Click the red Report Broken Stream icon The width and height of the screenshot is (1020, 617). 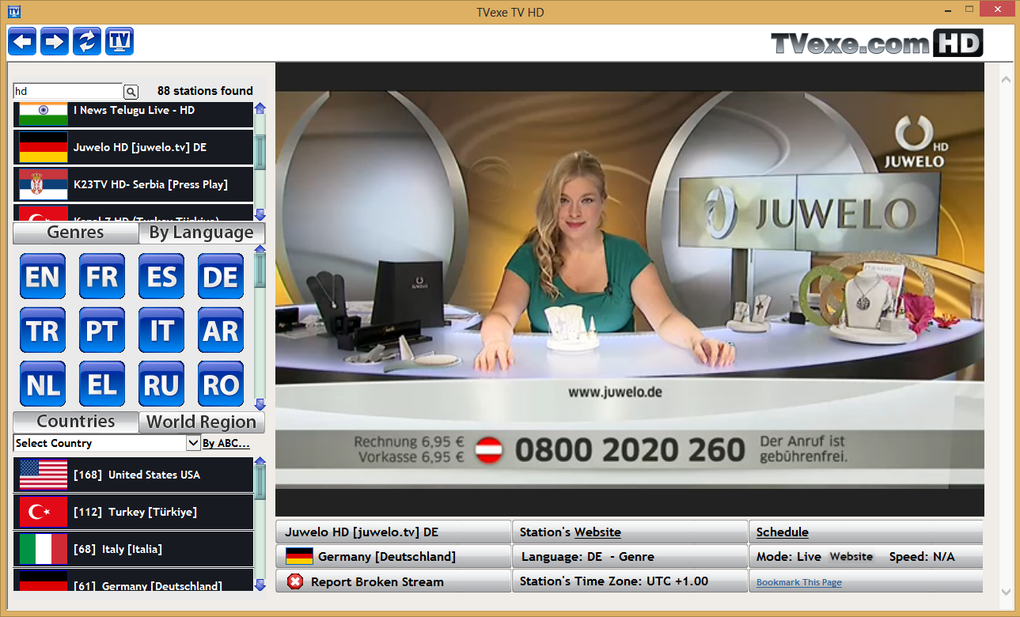click(x=295, y=581)
